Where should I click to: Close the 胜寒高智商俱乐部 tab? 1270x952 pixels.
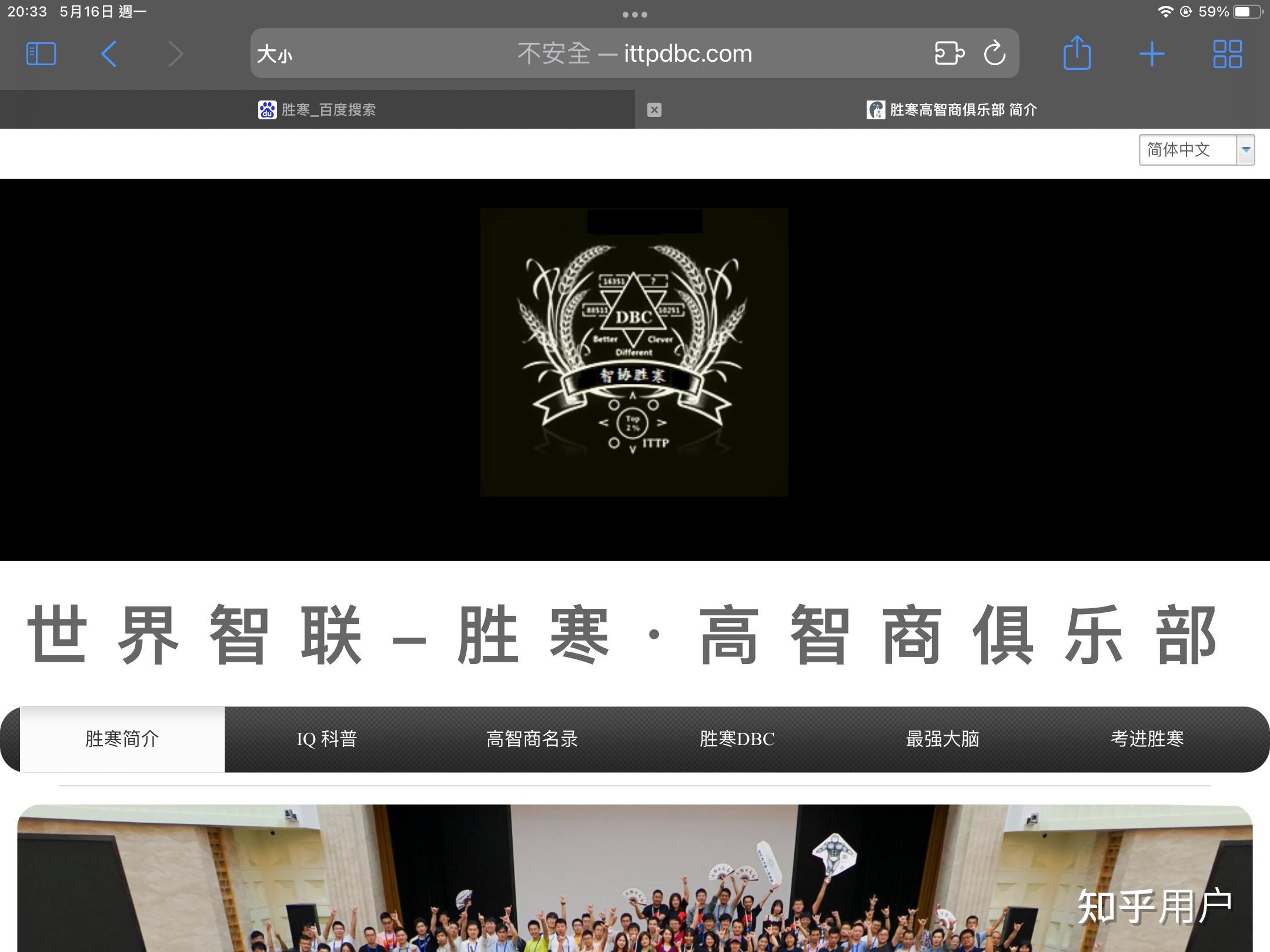coord(654,110)
